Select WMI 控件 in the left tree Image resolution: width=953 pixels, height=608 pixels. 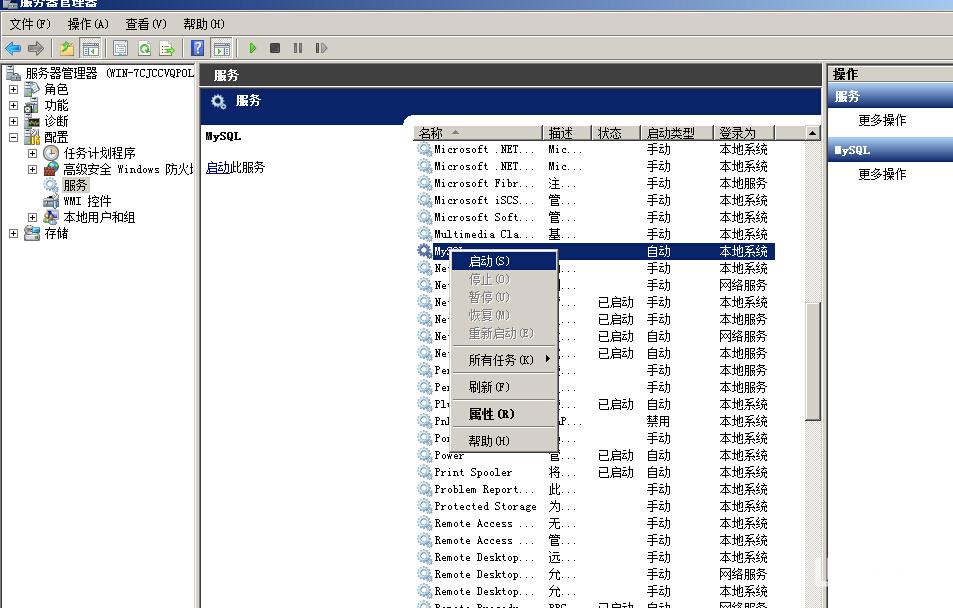(87, 201)
